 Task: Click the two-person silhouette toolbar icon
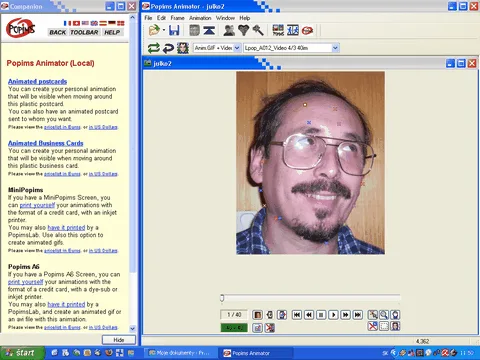point(229,31)
